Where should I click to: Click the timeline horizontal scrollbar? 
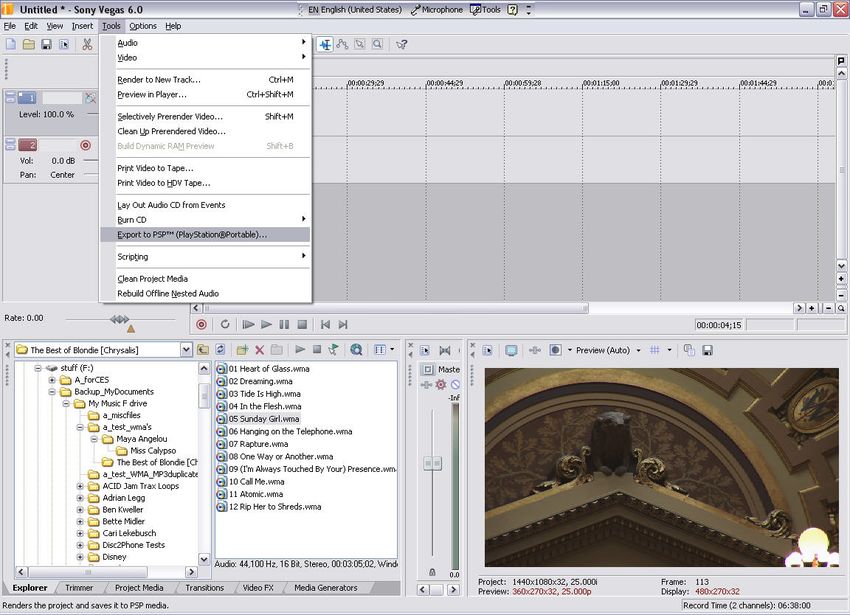[396, 308]
